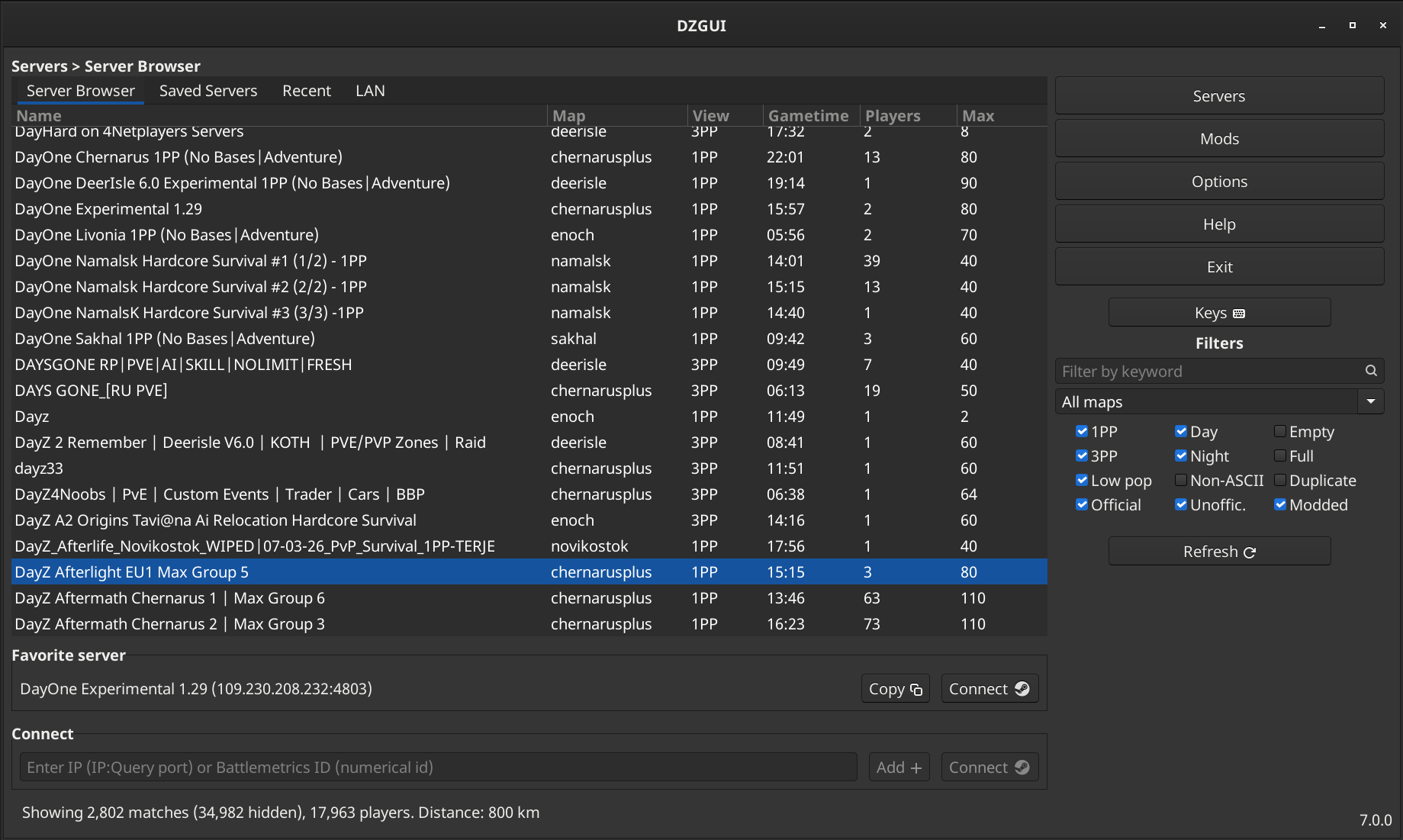Click Steam icon on Favorite server Connect
Image resolution: width=1403 pixels, height=840 pixels.
click(1022, 689)
